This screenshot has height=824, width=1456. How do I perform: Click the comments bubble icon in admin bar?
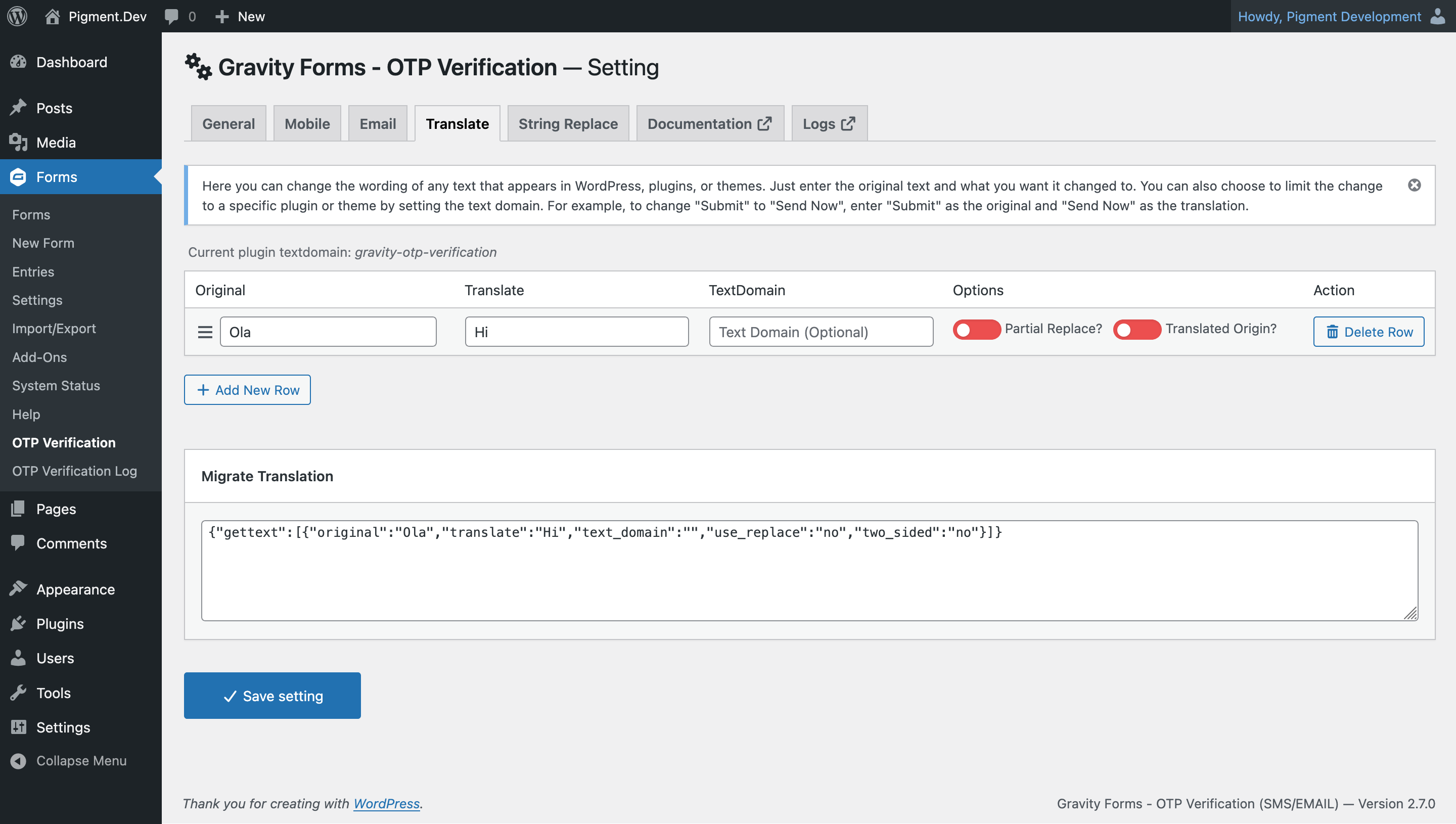click(x=171, y=16)
